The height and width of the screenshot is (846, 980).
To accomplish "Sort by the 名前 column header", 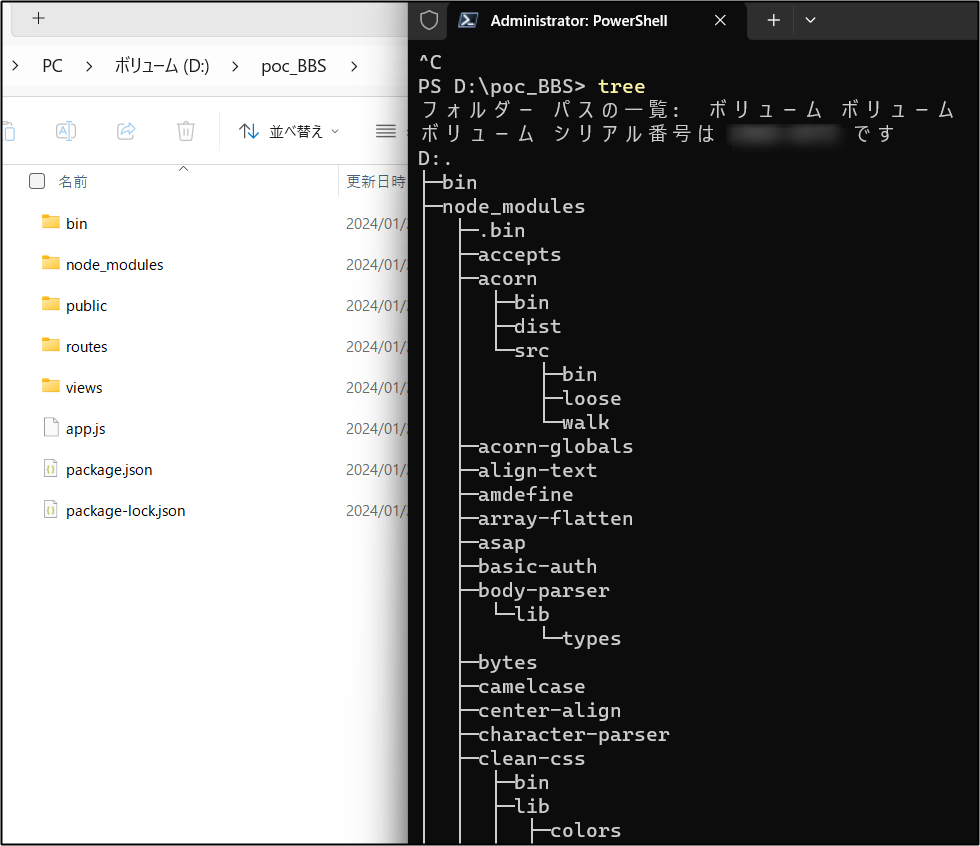I will (73, 182).
